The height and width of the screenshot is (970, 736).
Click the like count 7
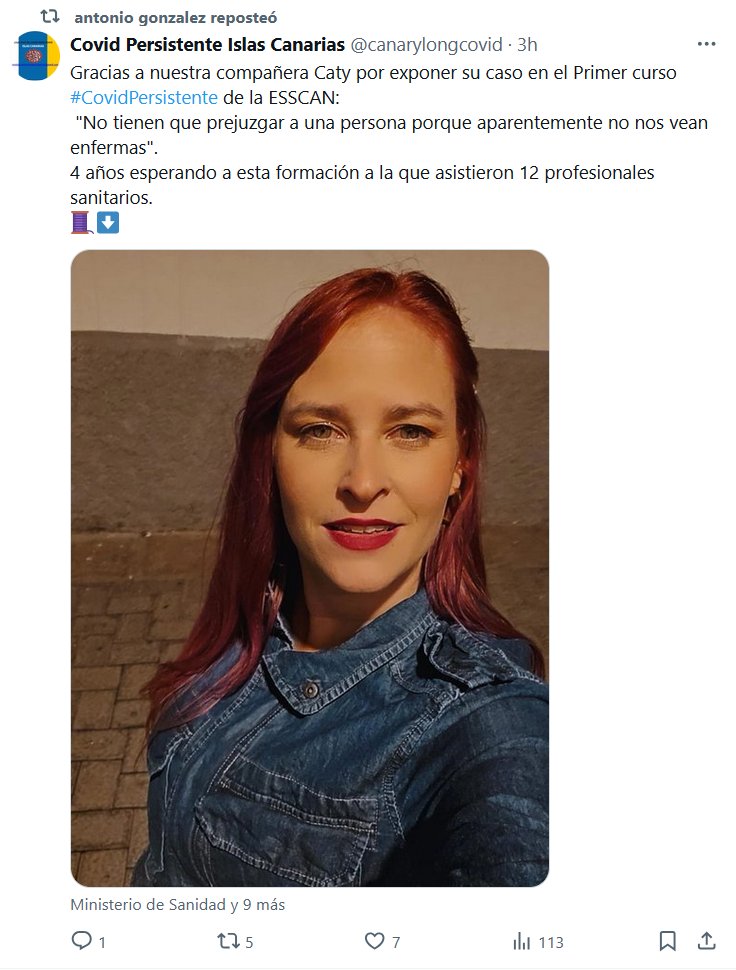tap(396, 942)
